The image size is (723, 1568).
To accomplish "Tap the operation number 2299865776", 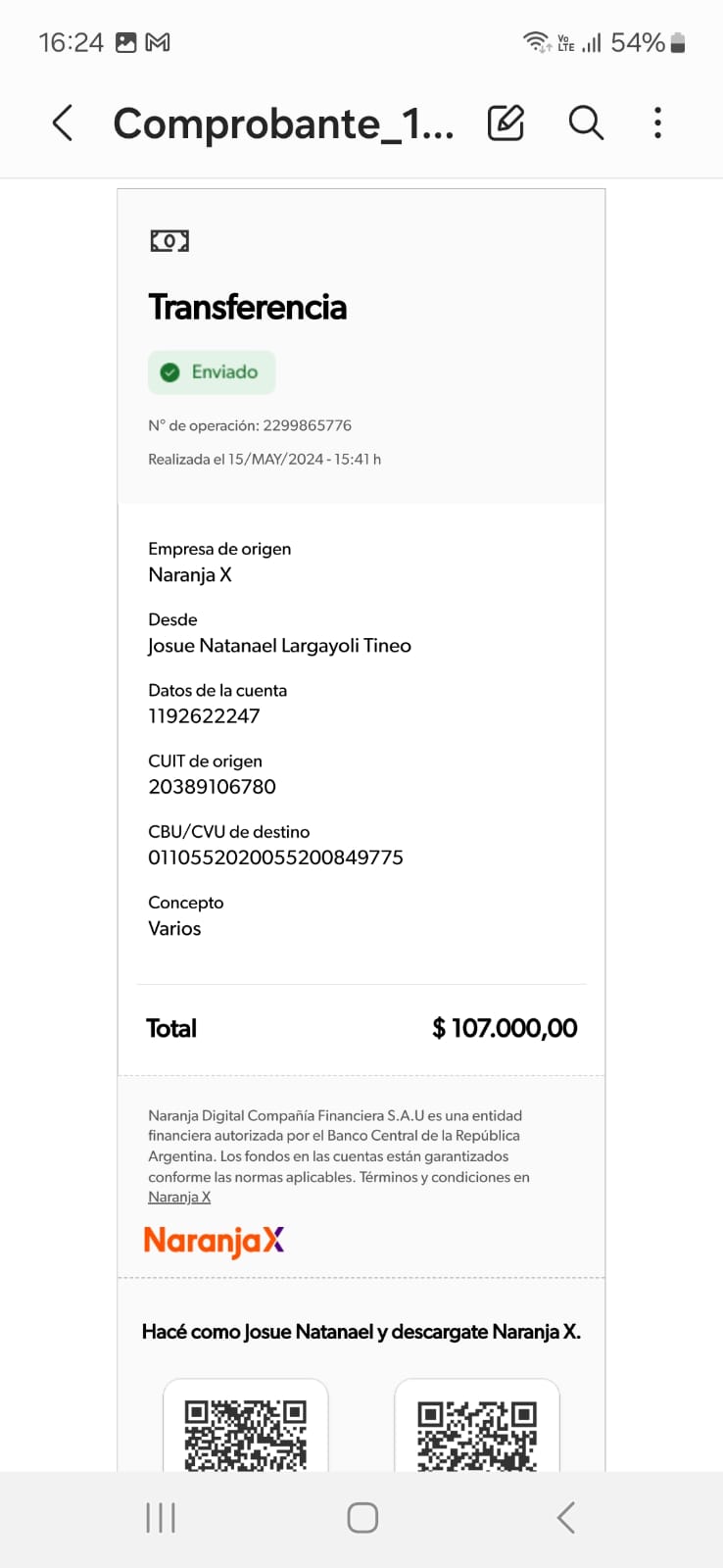I will [307, 425].
